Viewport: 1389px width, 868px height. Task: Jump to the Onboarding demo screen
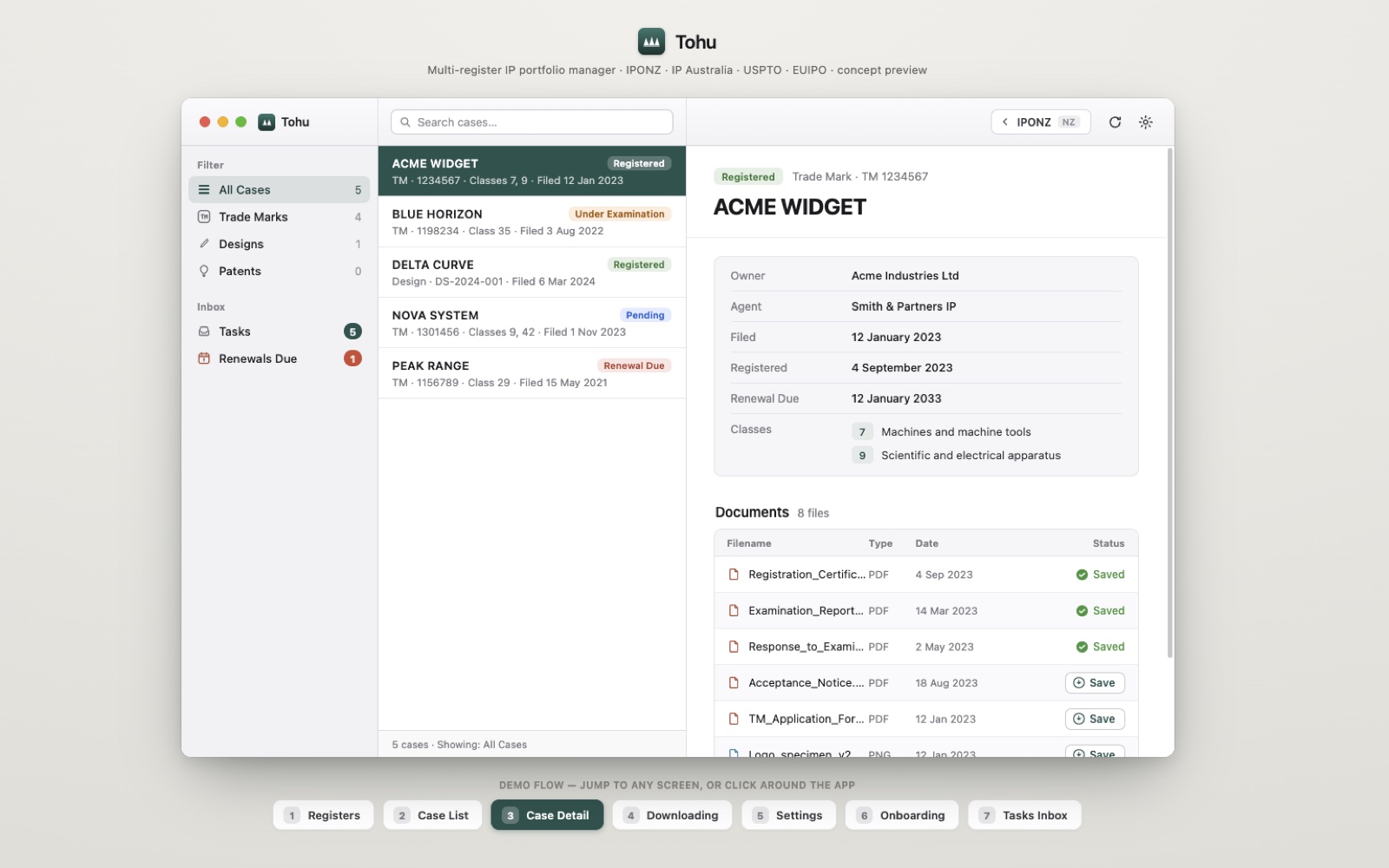902,815
